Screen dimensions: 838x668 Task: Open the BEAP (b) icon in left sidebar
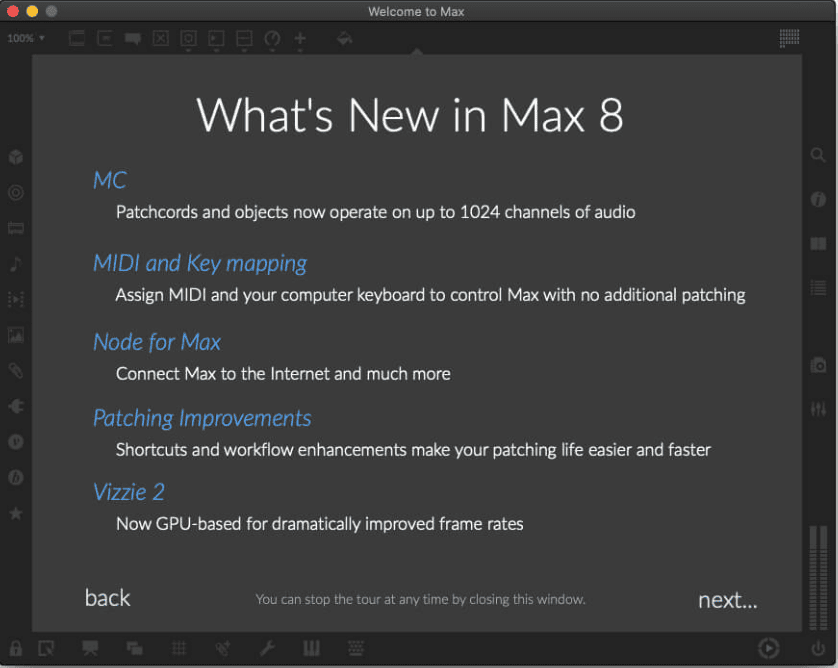(x=15, y=477)
